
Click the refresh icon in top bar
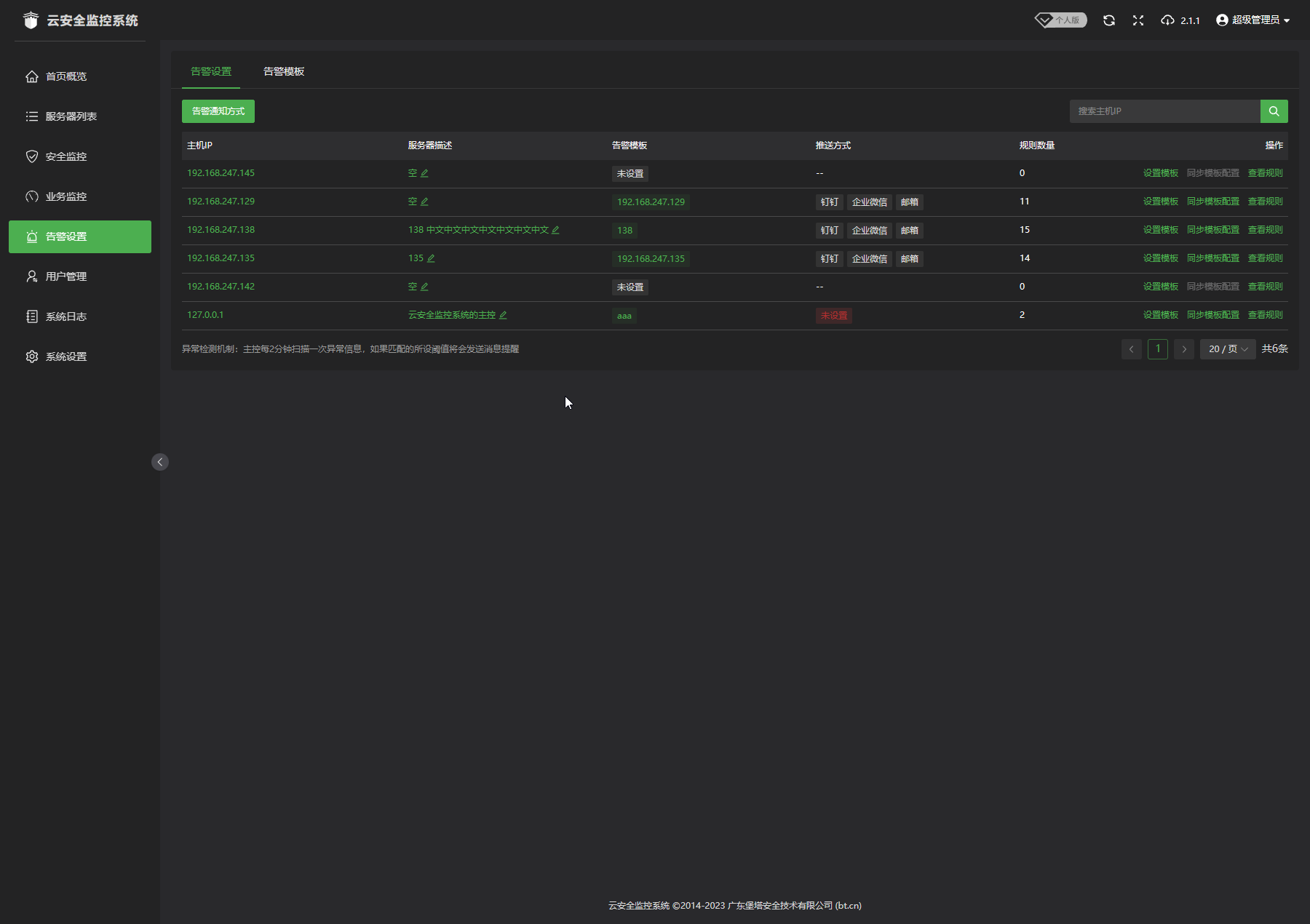pyautogui.click(x=1108, y=20)
